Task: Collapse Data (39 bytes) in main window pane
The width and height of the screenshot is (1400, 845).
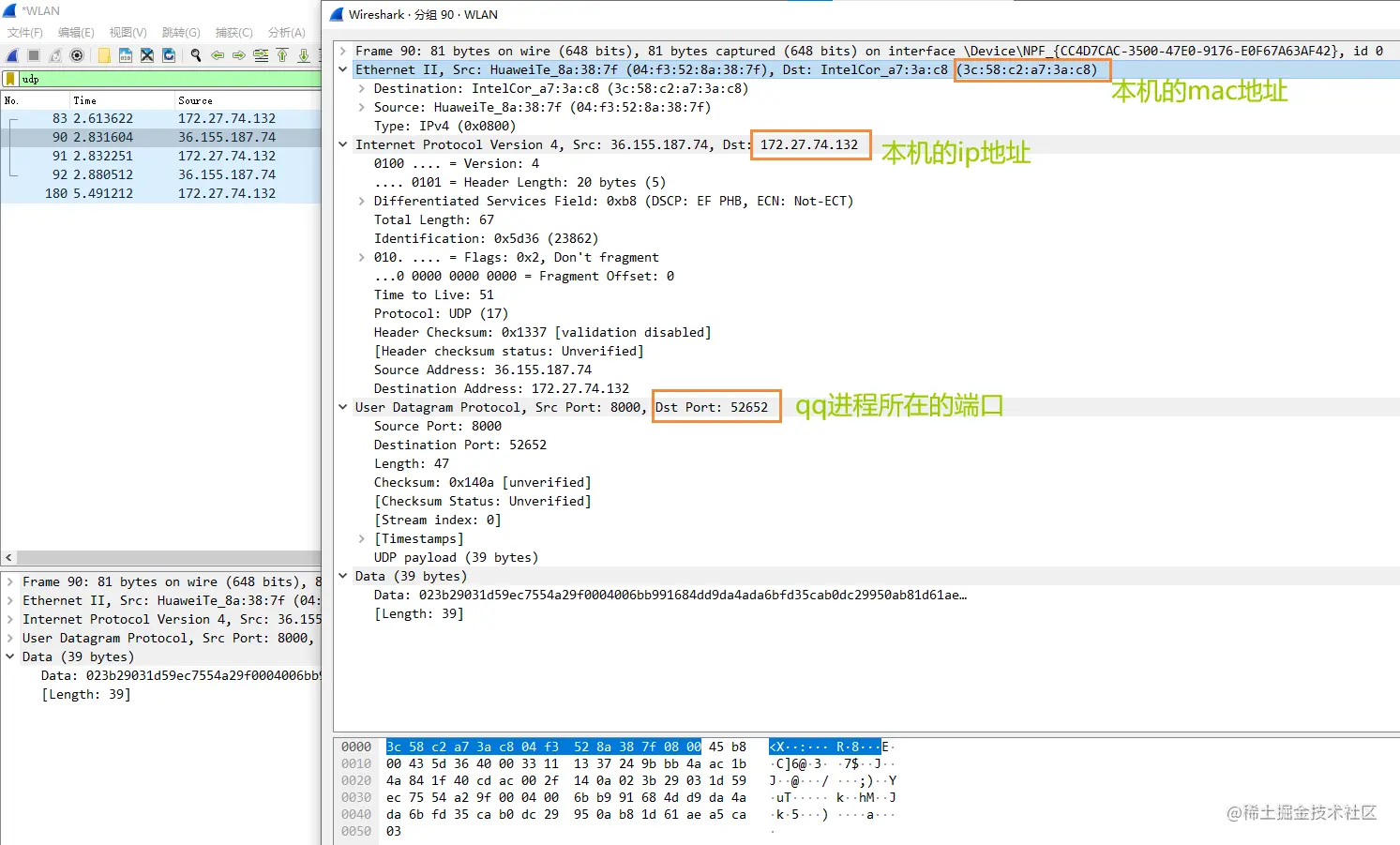Action: click(10, 656)
